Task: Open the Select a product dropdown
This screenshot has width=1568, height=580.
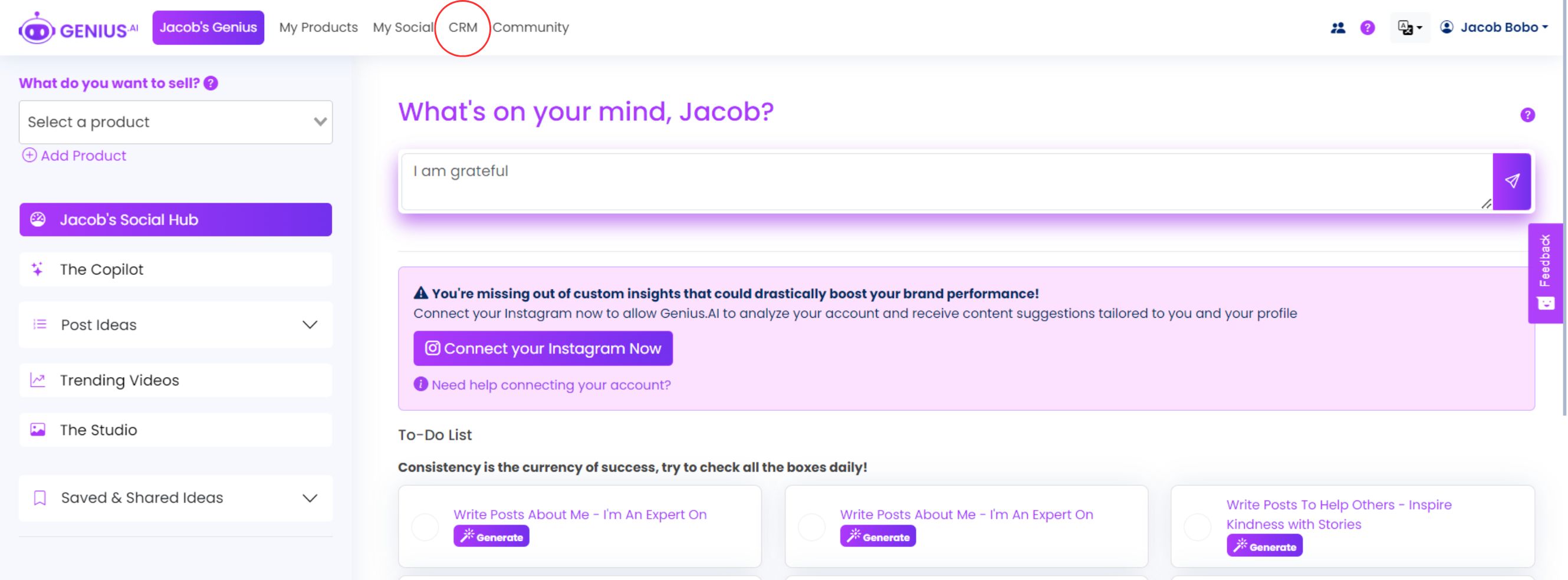Action: pos(176,123)
